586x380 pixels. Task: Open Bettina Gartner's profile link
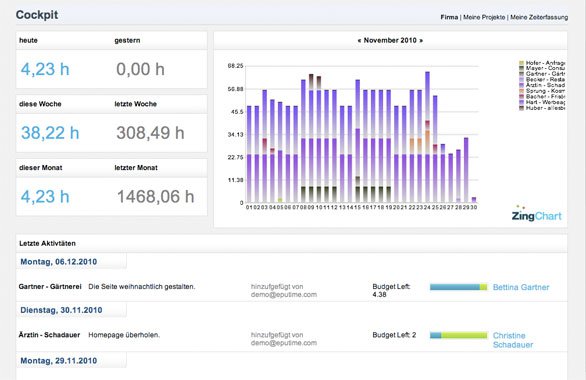point(521,287)
